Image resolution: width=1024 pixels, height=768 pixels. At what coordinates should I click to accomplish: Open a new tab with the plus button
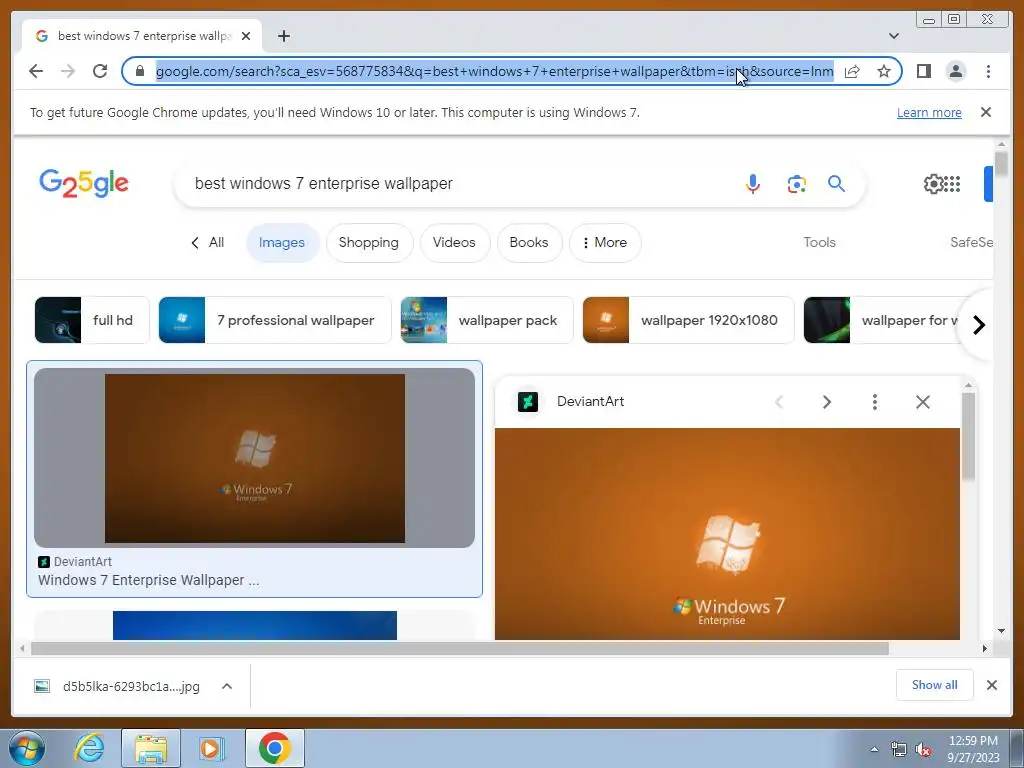pyautogui.click(x=283, y=36)
